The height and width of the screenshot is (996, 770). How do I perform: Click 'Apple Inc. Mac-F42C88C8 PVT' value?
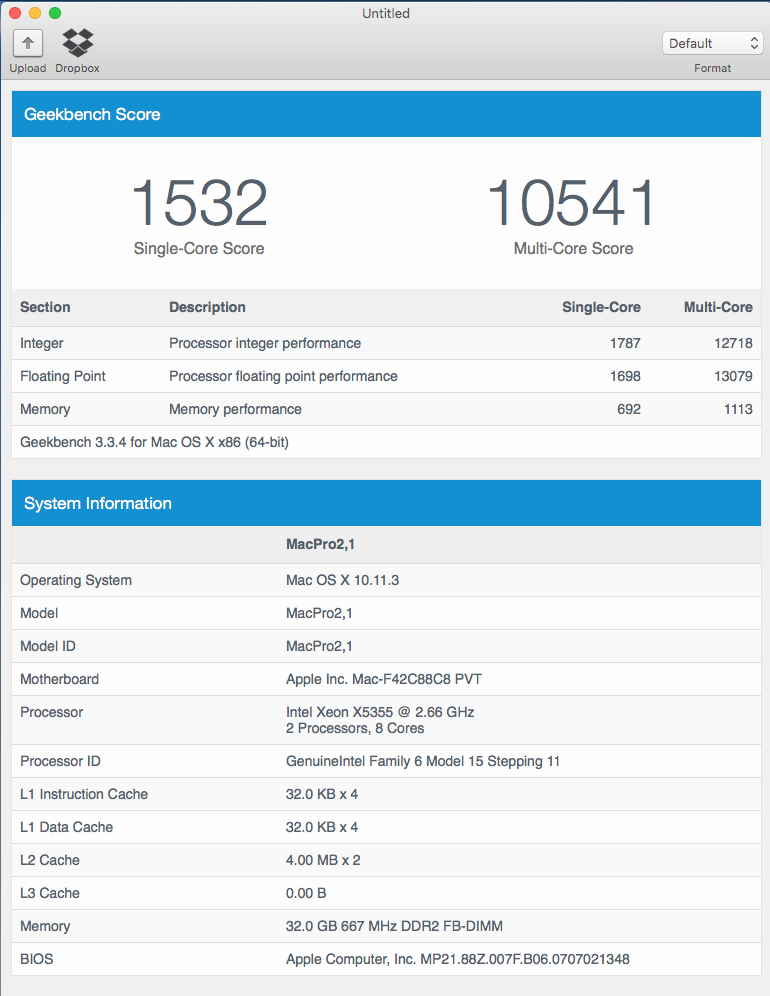[x=384, y=680]
